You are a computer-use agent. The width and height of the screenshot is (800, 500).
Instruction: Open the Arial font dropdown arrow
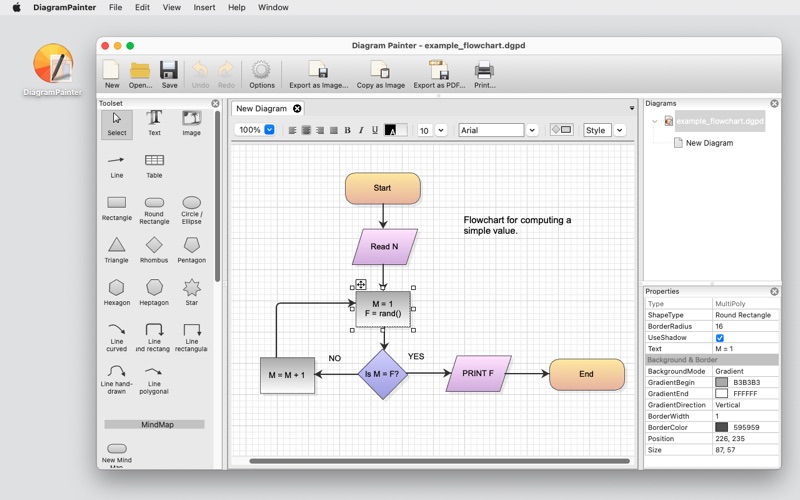click(532, 130)
